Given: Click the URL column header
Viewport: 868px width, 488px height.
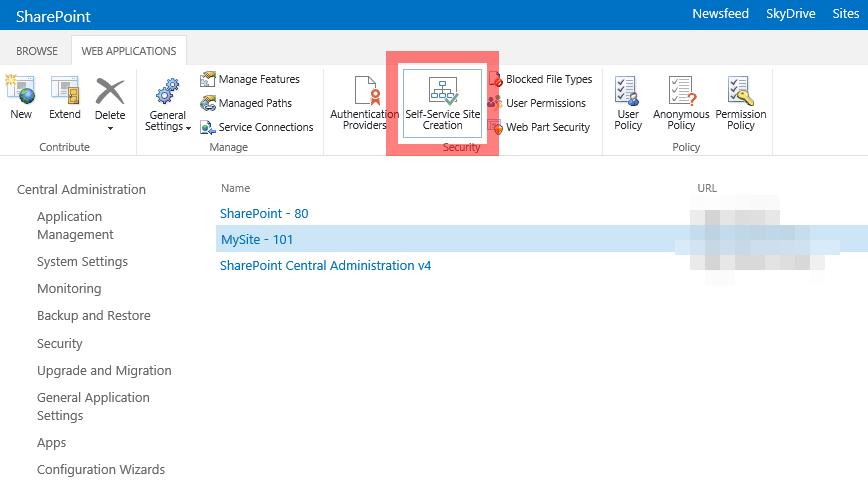Looking at the screenshot, I should 707,188.
